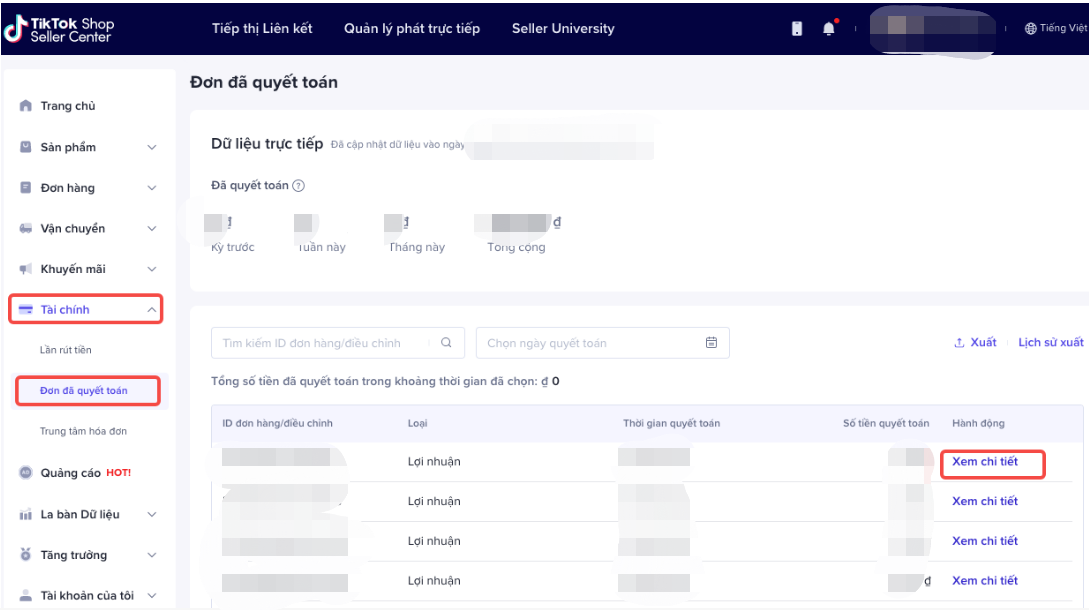Click the calendar icon in date field
Screen dimensions: 1089x610
point(711,343)
